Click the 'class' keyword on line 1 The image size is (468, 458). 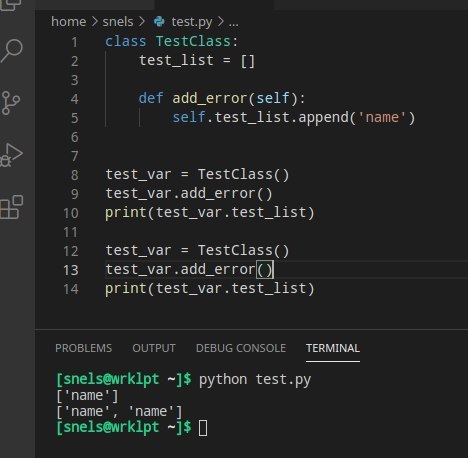126,42
